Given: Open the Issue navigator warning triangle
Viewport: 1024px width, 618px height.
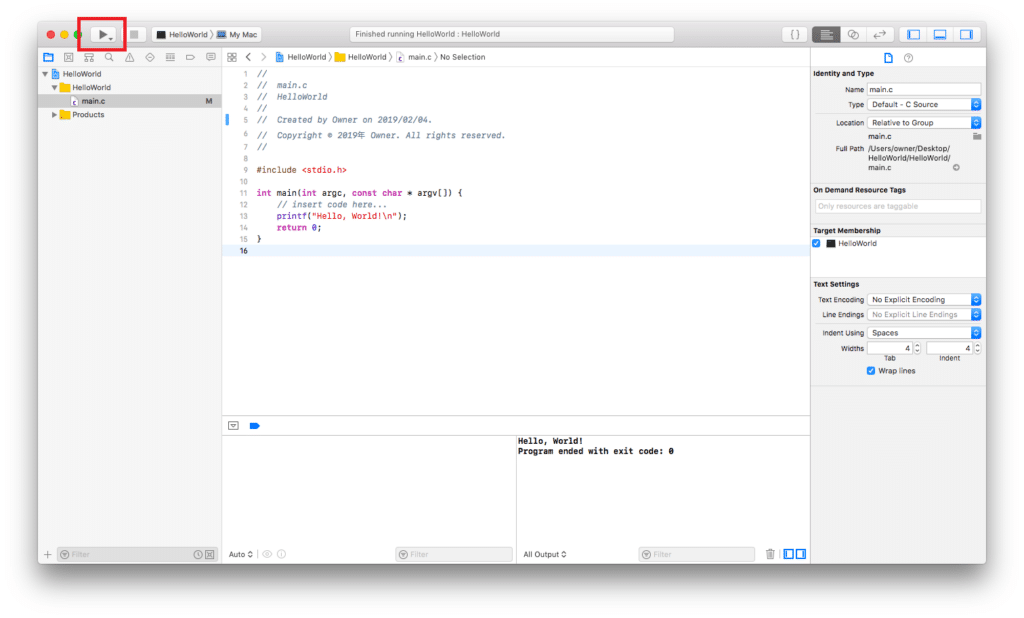Looking at the screenshot, I should tap(130, 57).
